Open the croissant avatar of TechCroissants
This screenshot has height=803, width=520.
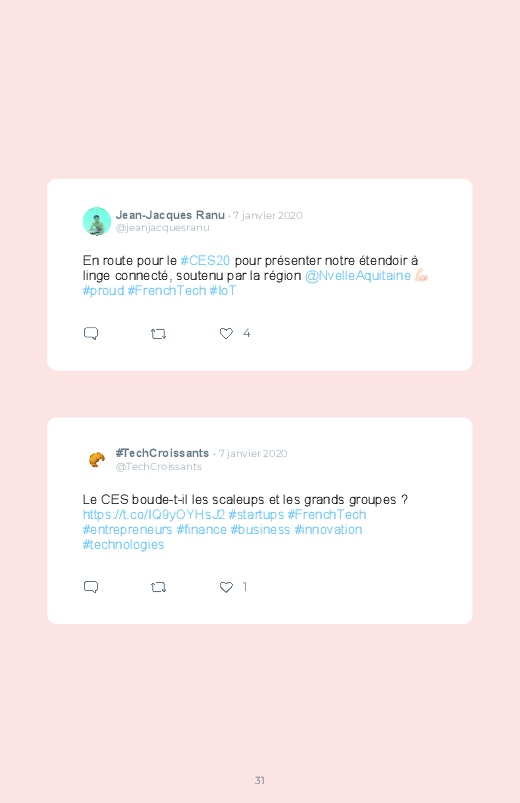[97, 459]
